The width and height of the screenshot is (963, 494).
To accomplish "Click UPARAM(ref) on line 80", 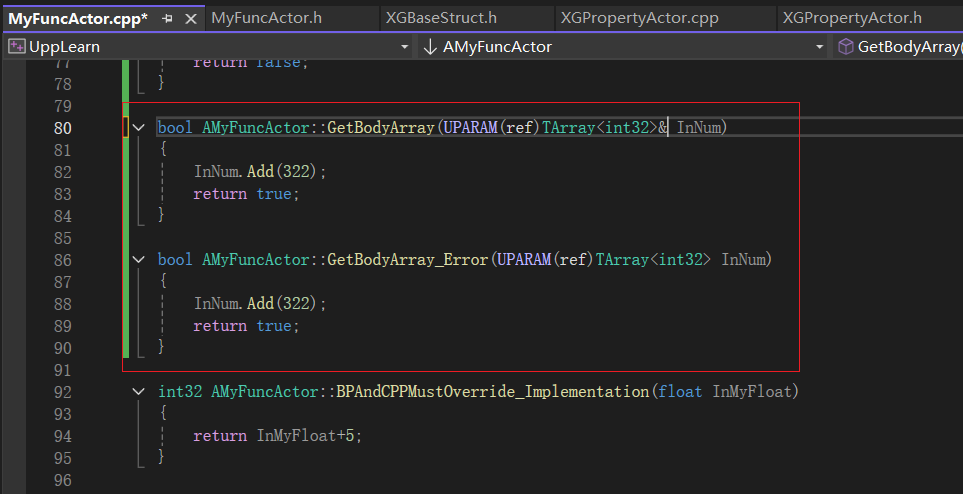I will (x=491, y=128).
